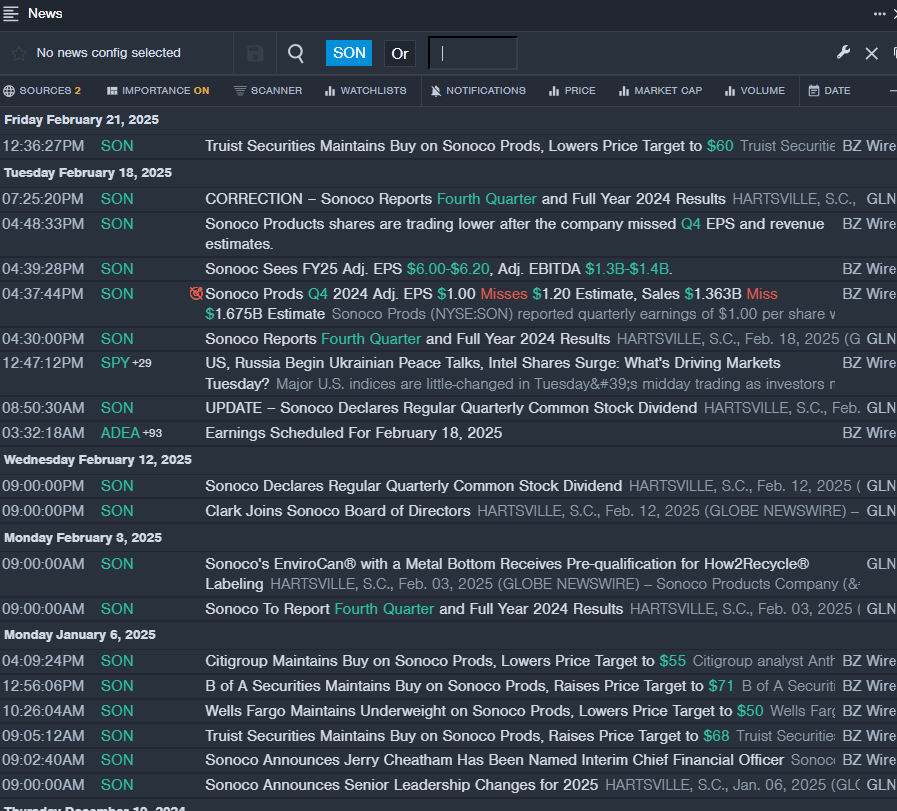Click the alarm icon on Sonoco Q4 EPS row
This screenshot has height=811, width=897.
[x=196, y=294]
